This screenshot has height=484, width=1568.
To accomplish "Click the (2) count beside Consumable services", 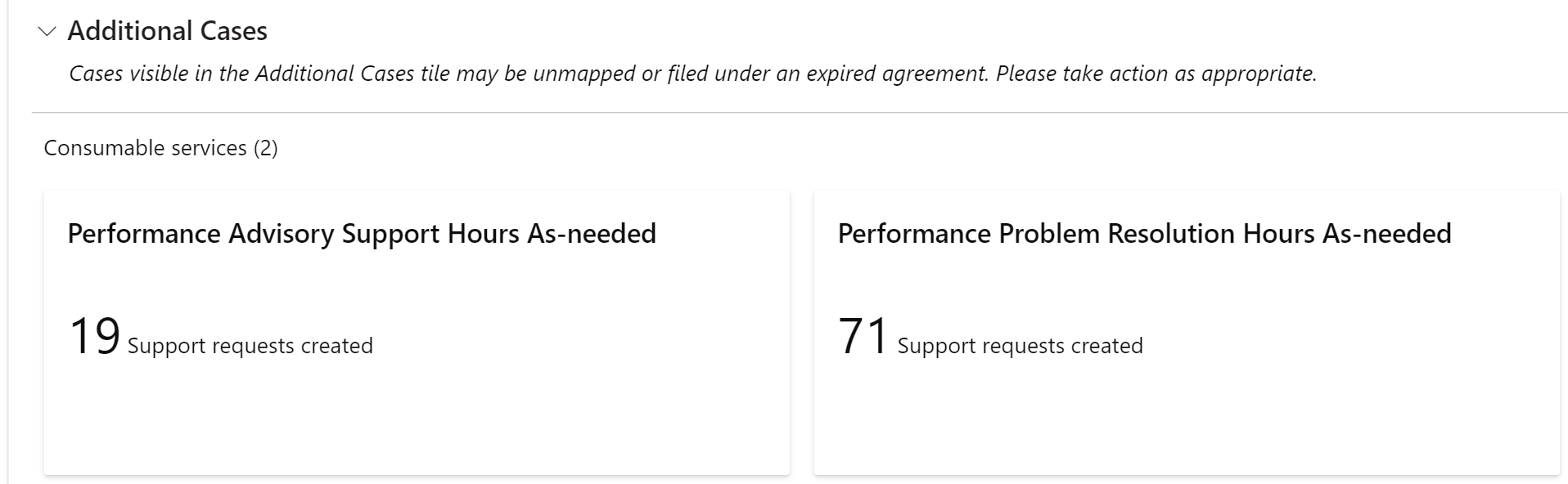I will click(265, 148).
